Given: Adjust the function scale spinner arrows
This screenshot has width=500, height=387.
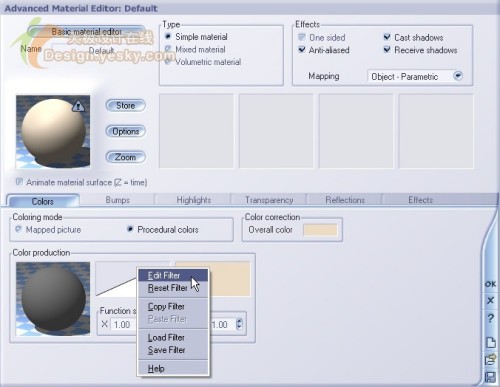Looking at the screenshot, I should tap(239, 324).
